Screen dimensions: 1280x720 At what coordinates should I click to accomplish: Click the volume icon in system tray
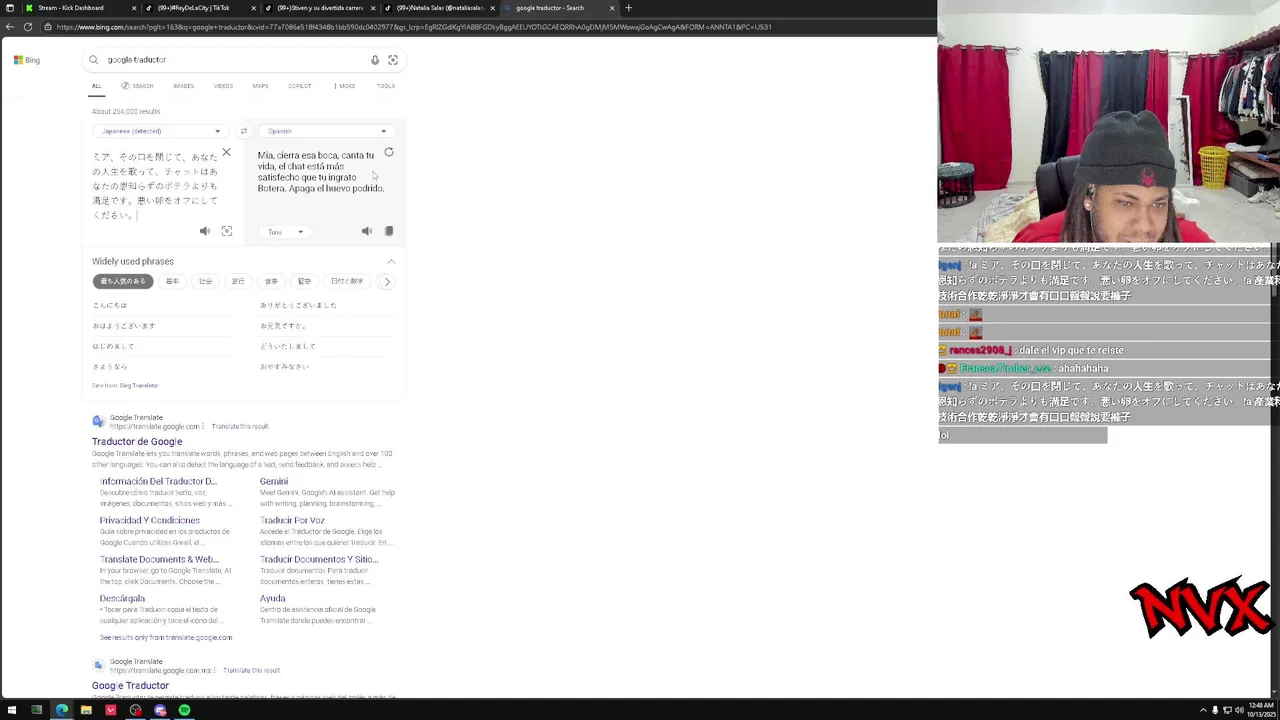tap(1241, 710)
